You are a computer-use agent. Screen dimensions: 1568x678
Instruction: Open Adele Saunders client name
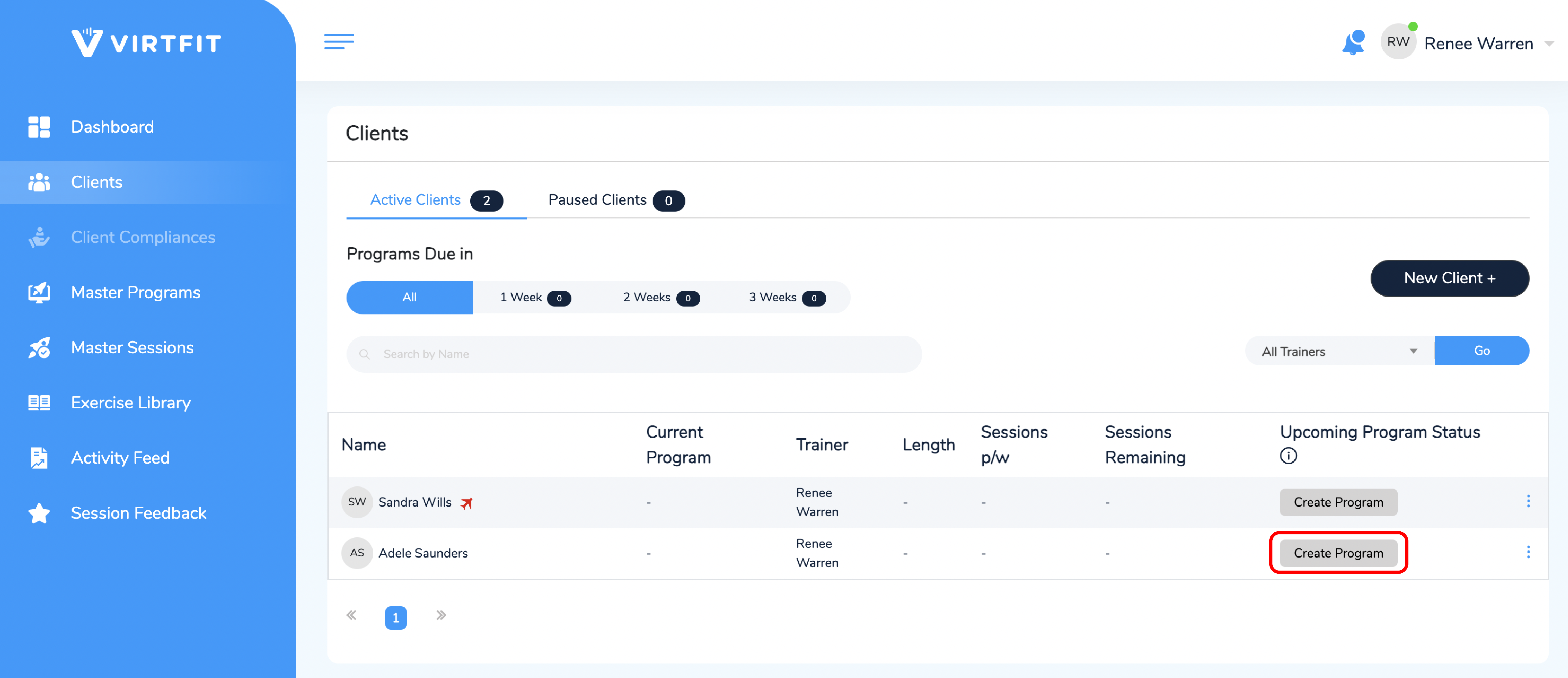[423, 553]
